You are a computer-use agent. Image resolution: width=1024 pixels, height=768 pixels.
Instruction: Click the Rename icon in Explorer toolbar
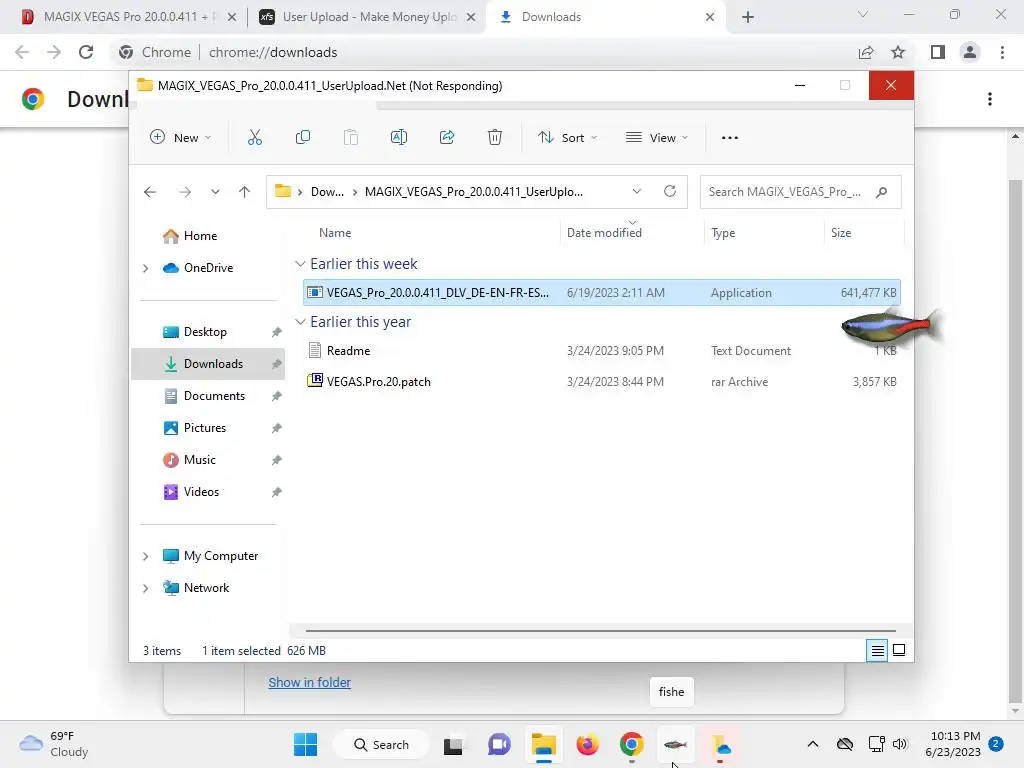398,137
